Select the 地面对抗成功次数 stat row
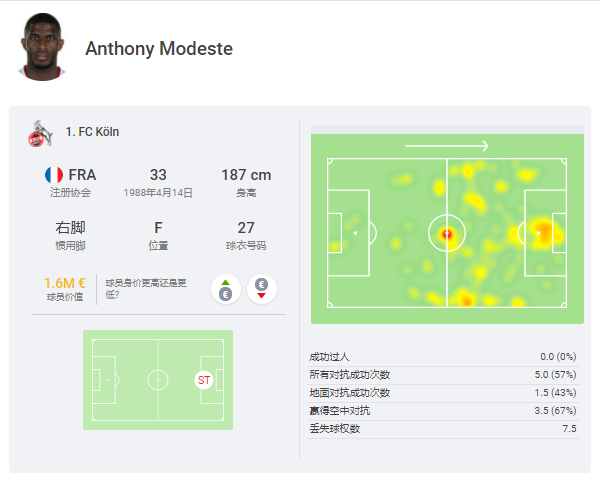600x480 pixels. tap(443, 393)
